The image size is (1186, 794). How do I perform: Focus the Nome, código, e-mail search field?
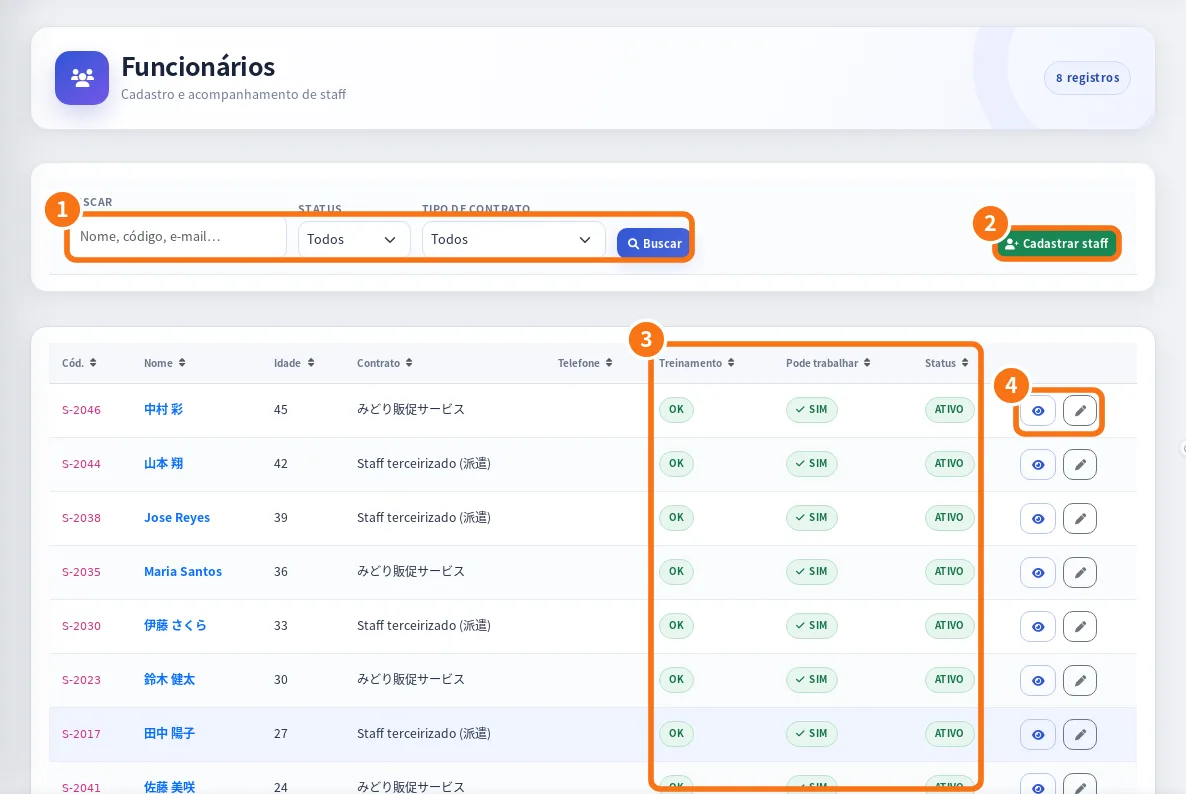pyautogui.click(x=178, y=237)
